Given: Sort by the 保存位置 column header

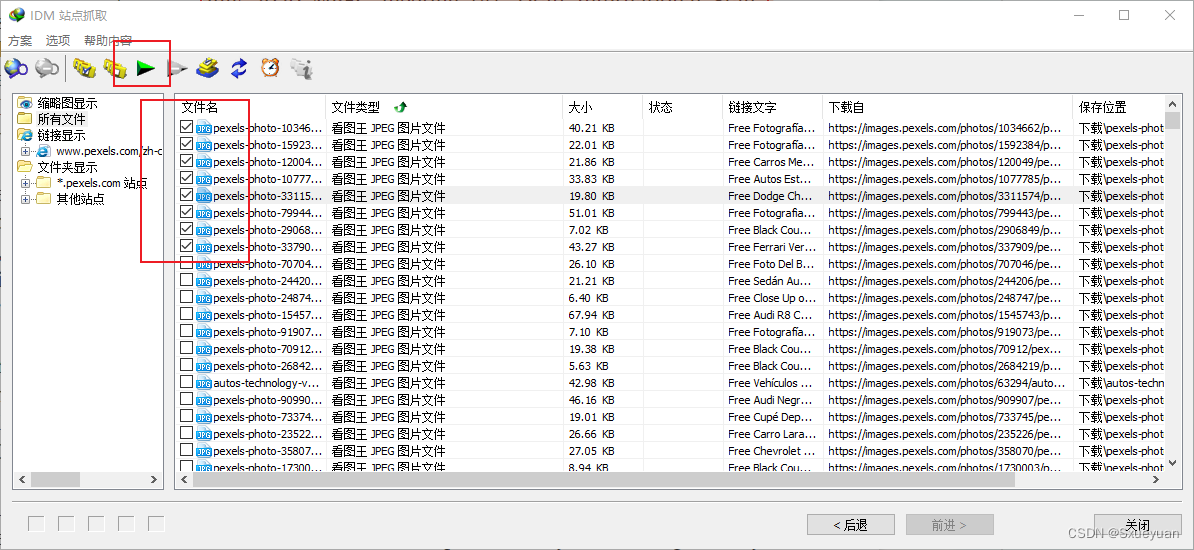Looking at the screenshot, I should click(1119, 107).
